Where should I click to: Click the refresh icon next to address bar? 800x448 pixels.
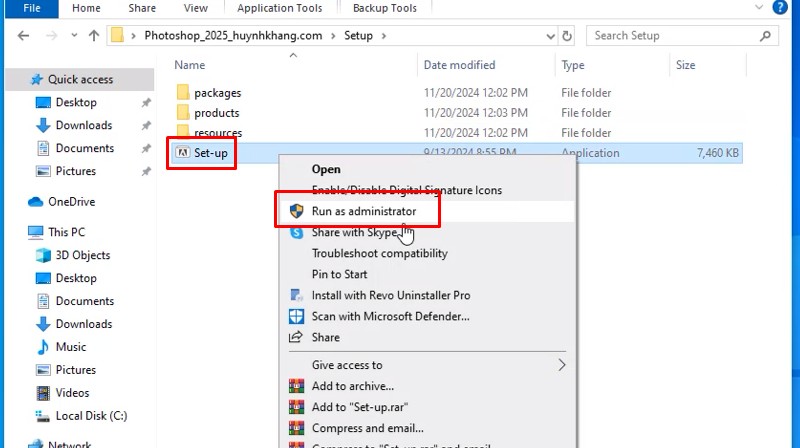point(568,36)
